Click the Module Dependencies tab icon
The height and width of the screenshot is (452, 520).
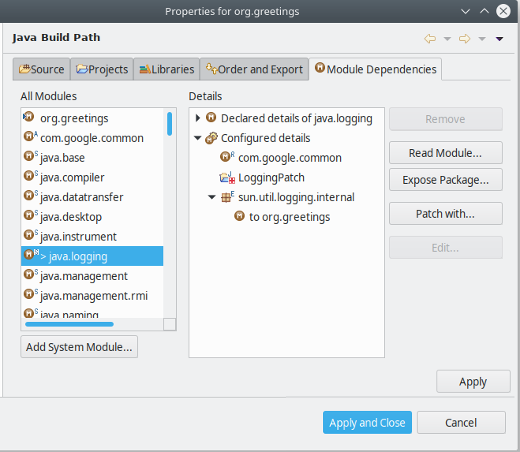point(320,68)
